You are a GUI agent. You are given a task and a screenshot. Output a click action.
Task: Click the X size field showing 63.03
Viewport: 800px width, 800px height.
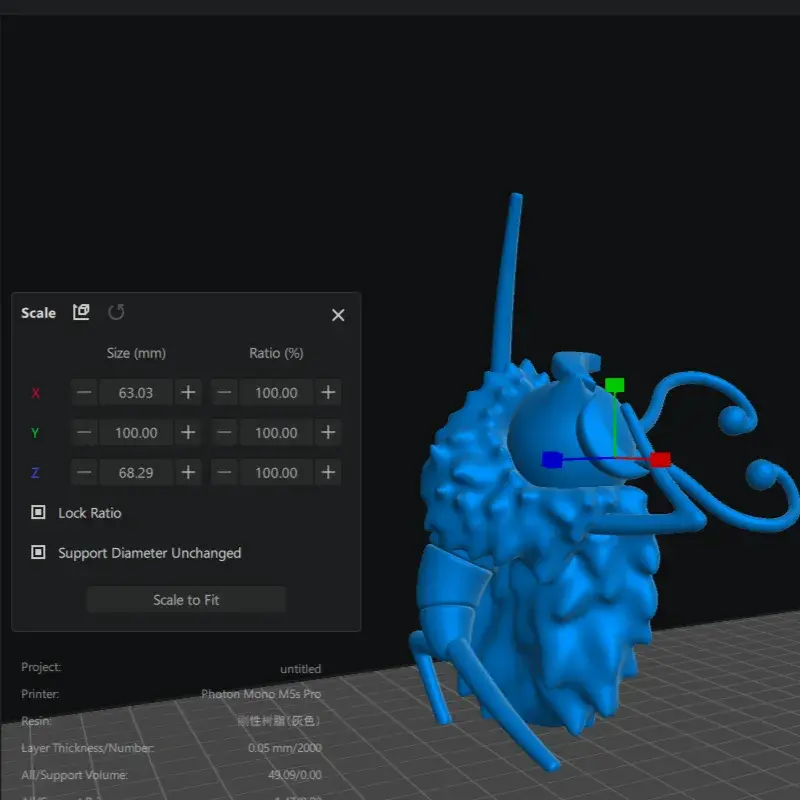pos(136,393)
